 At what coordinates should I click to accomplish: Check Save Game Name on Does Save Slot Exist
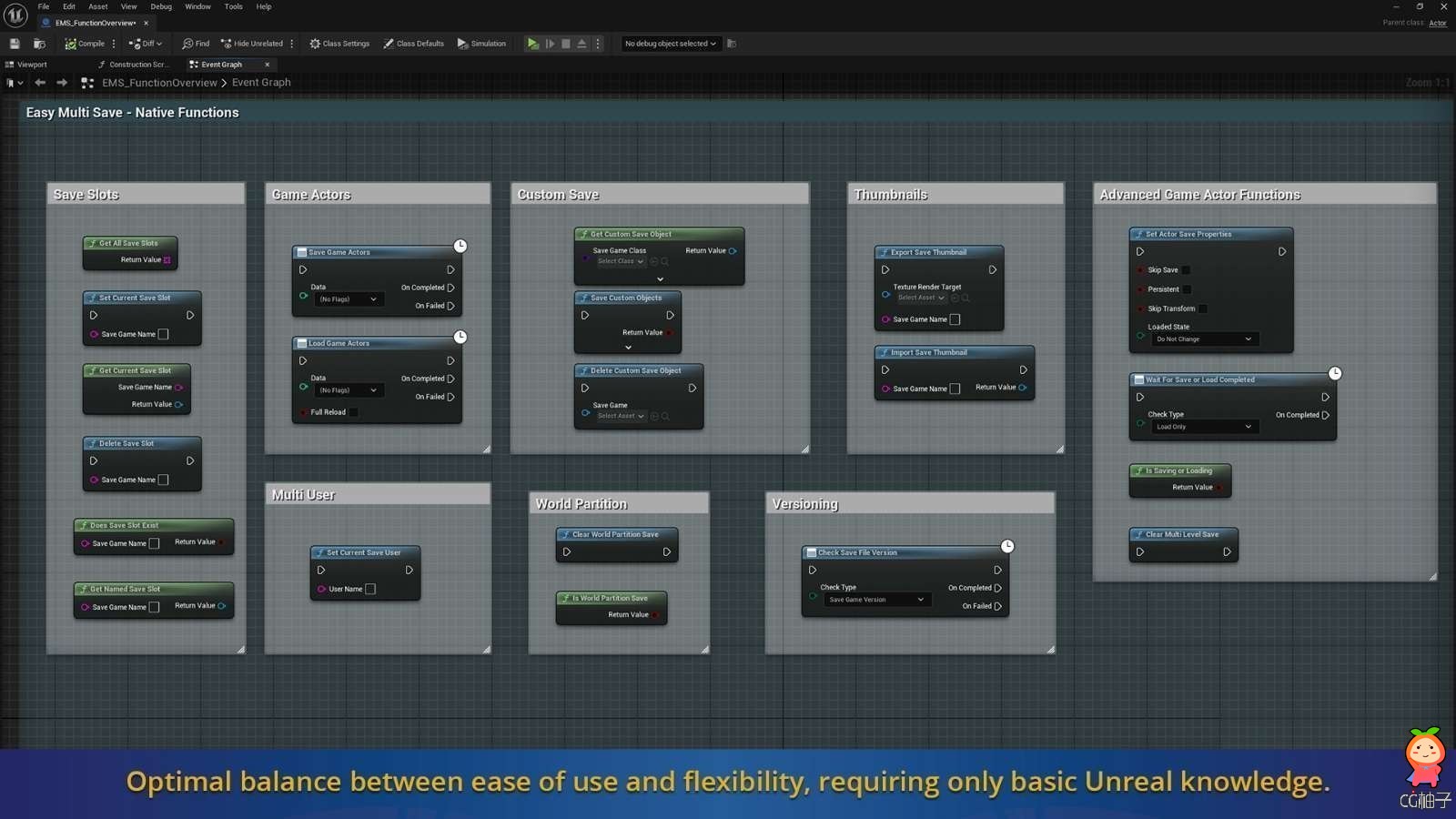[x=155, y=543]
